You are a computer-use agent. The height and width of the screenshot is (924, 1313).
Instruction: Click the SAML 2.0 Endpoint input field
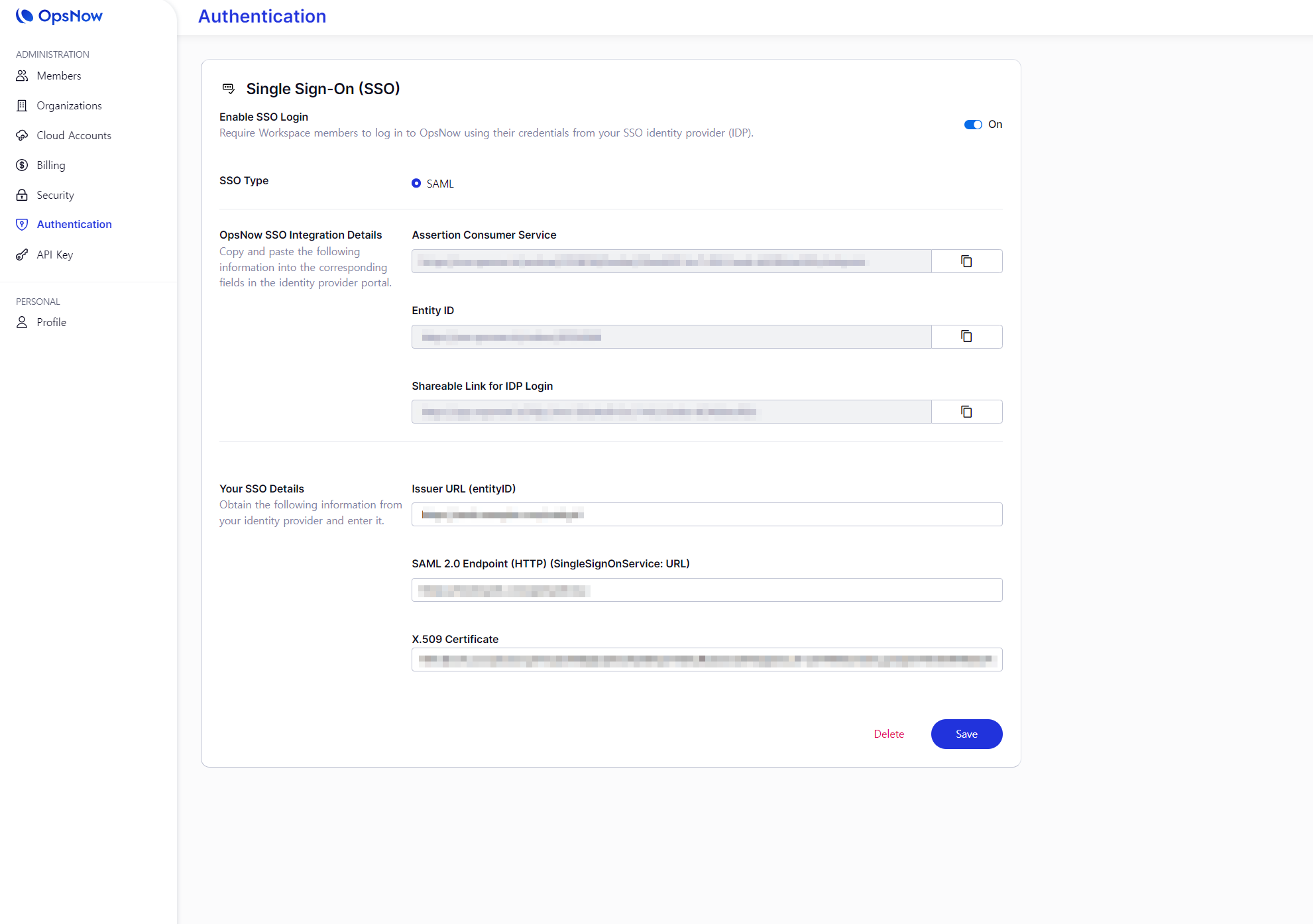pyautogui.click(x=707, y=590)
